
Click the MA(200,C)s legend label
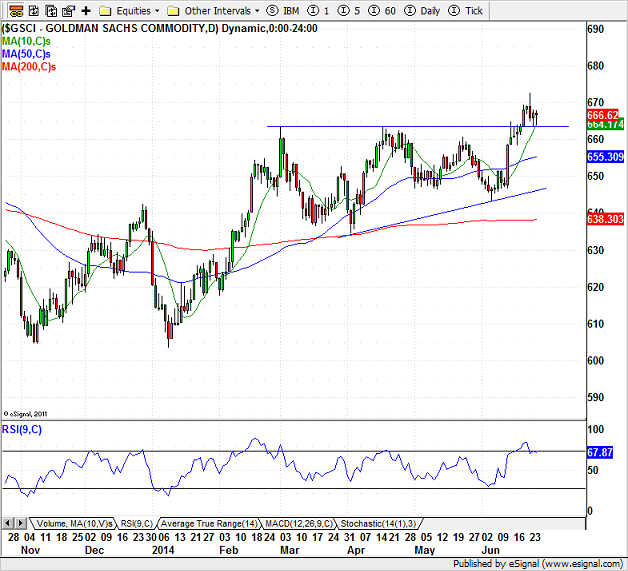[x=29, y=66]
